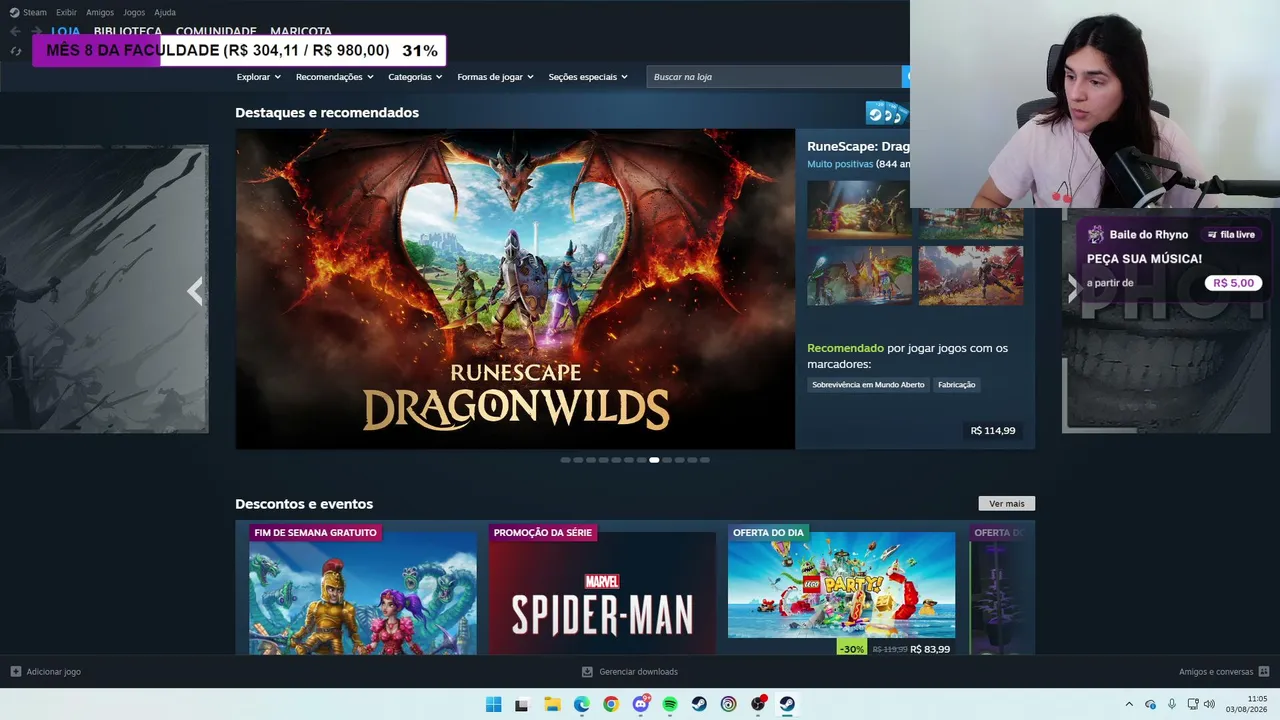The image size is (1280, 720).
Task: Open the Amigos menu
Action: 100,13
